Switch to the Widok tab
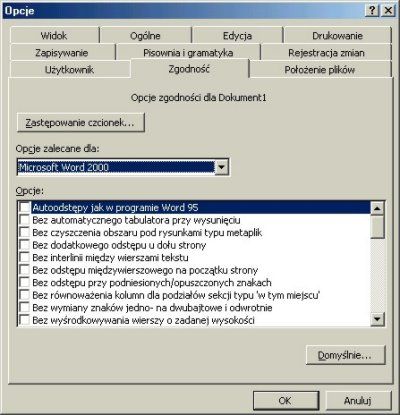The width and height of the screenshot is (400, 415). [x=54, y=35]
